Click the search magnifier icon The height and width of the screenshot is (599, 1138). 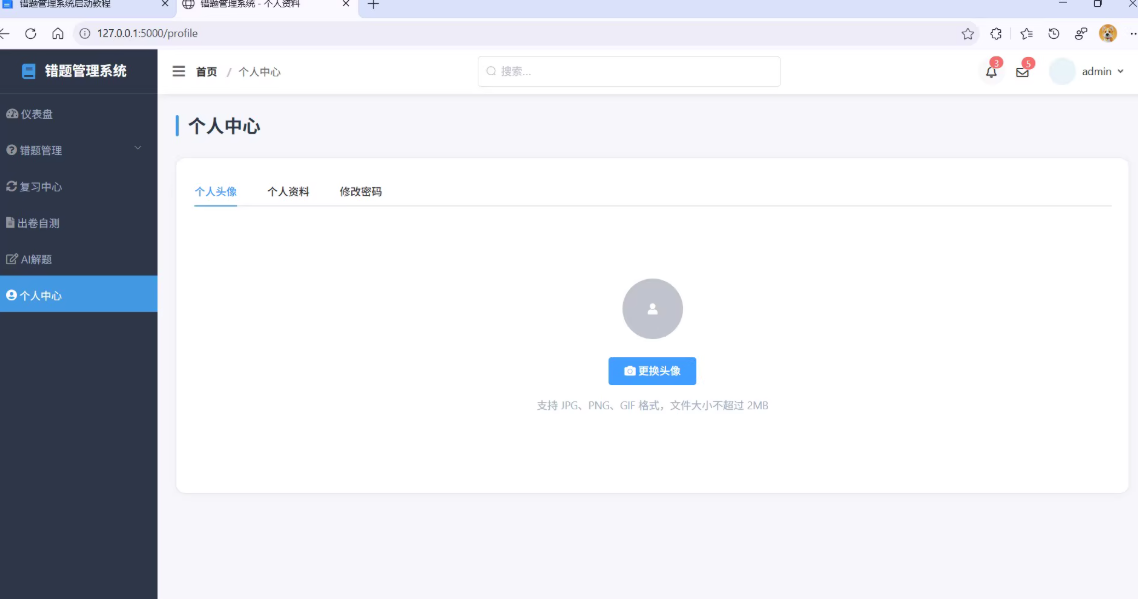tap(491, 71)
